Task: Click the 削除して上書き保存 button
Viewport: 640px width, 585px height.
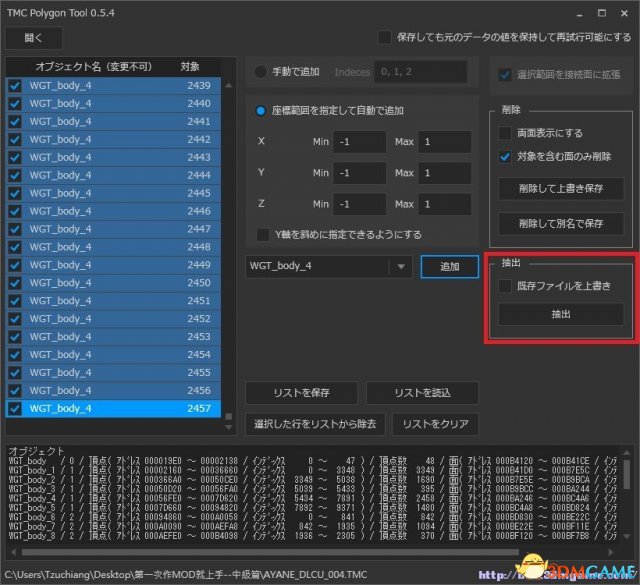Action: 560,190
